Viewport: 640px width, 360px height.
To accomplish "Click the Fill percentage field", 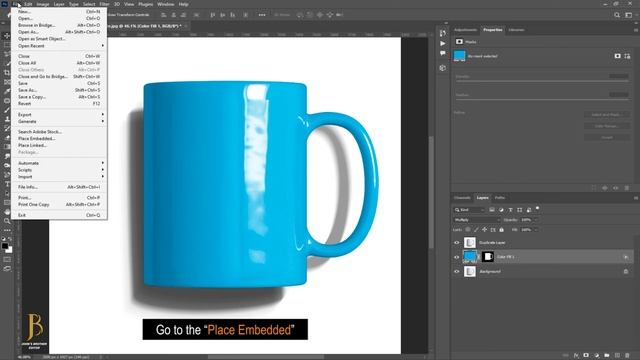I will (x=527, y=230).
